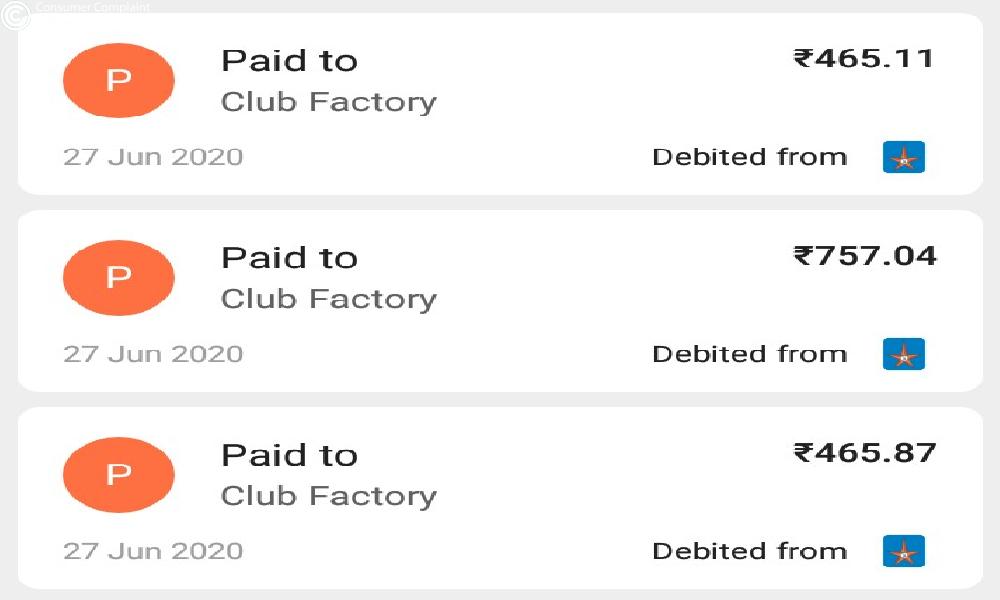Viewport: 1000px width, 600px height.
Task: Click the '27 Jun 2020' date of ₹465.11 payment
Action: pyautogui.click(x=153, y=157)
